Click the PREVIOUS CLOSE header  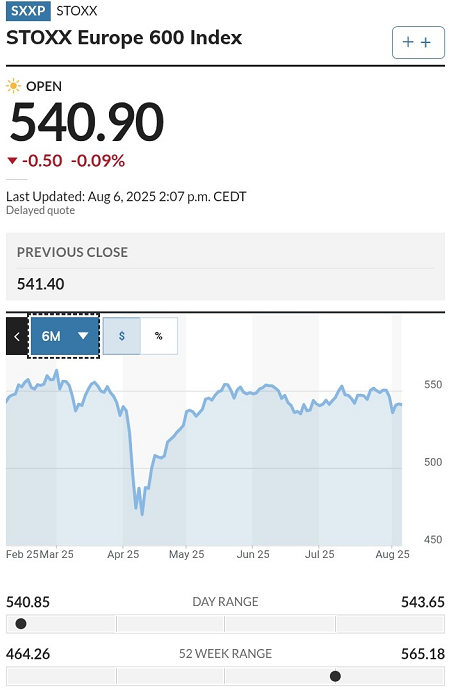pos(72,252)
